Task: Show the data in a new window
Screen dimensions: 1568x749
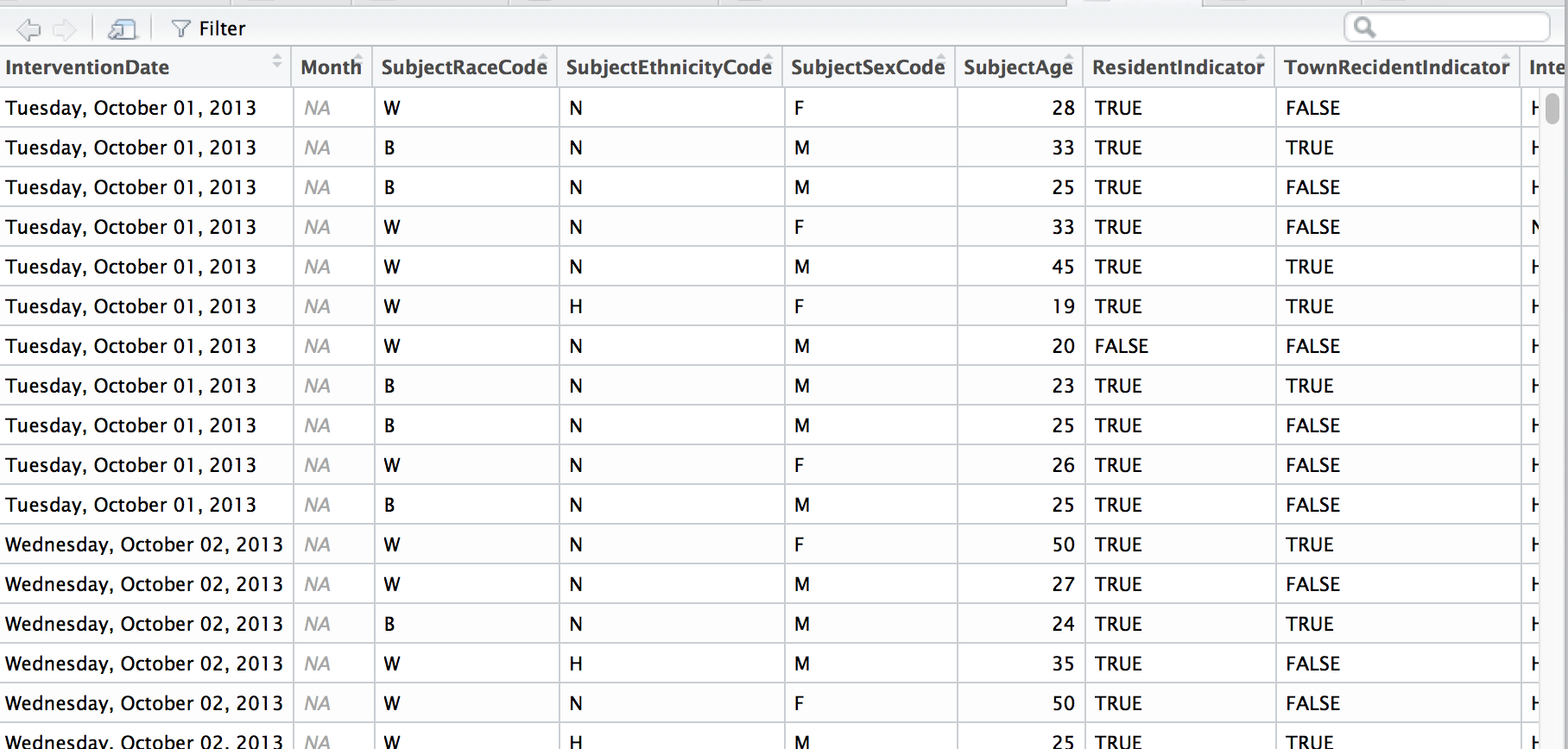Action: coord(122,29)
